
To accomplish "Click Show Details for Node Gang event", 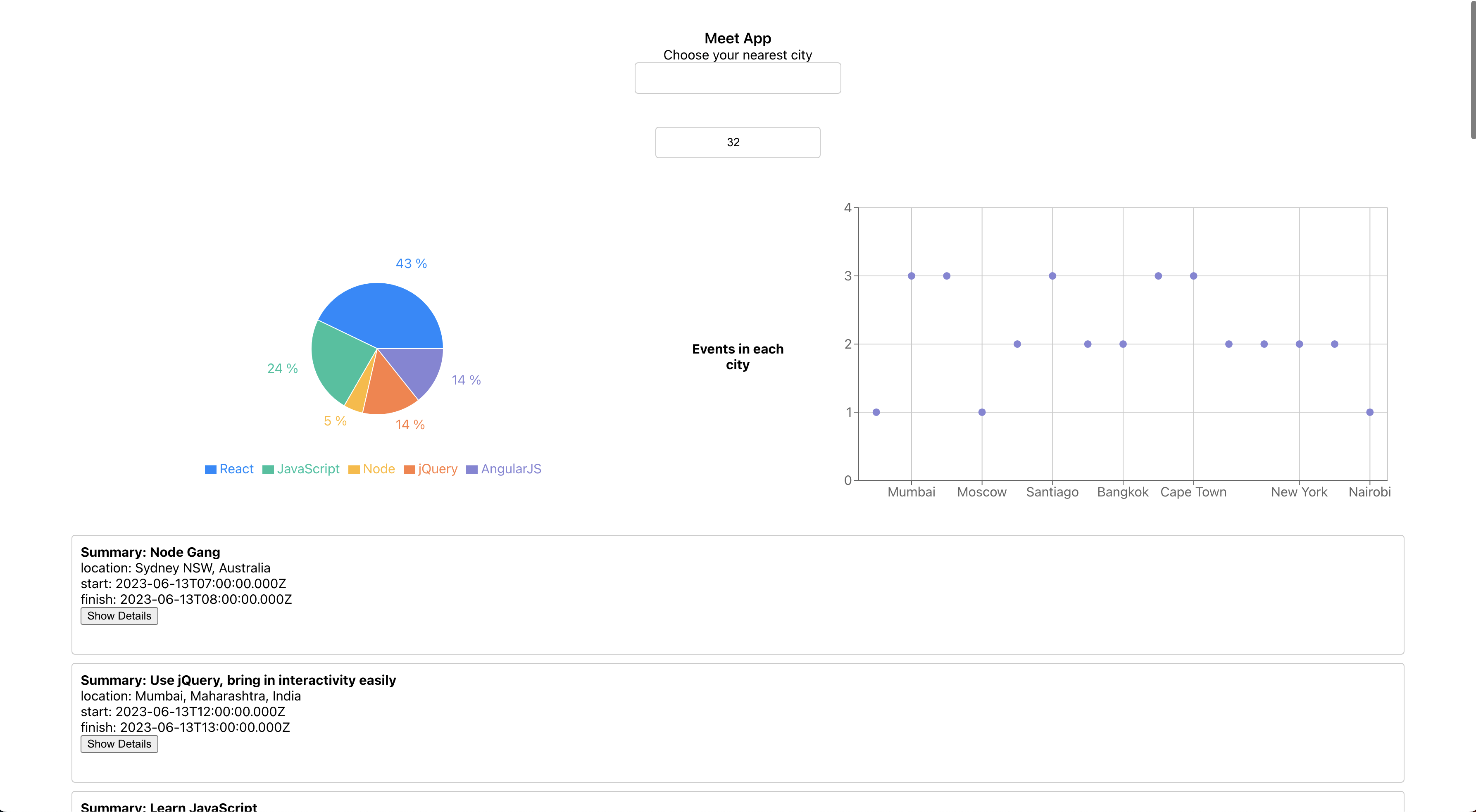I will pyautogui.click(x=119, y=615).
